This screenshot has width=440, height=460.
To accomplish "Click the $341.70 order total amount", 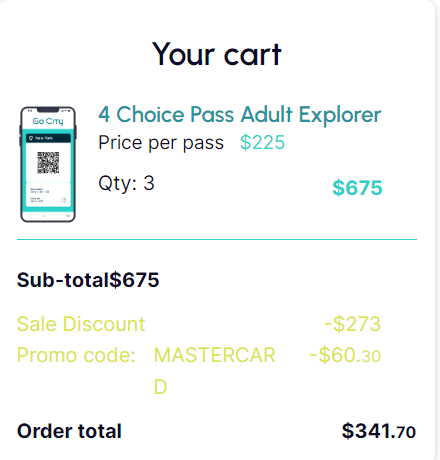I will coord(379,431).
